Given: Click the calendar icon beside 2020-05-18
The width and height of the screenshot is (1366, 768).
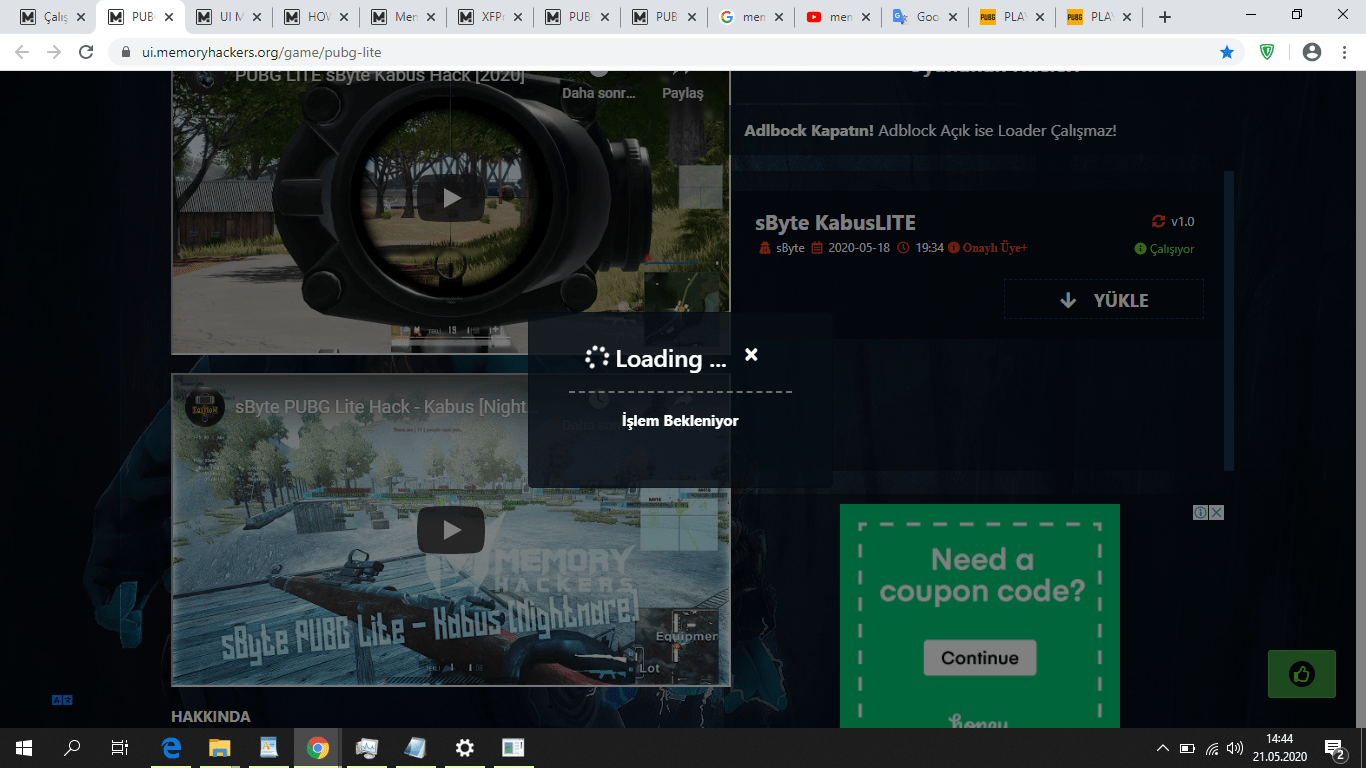Looking at the screenshot, I should [816, 248].
